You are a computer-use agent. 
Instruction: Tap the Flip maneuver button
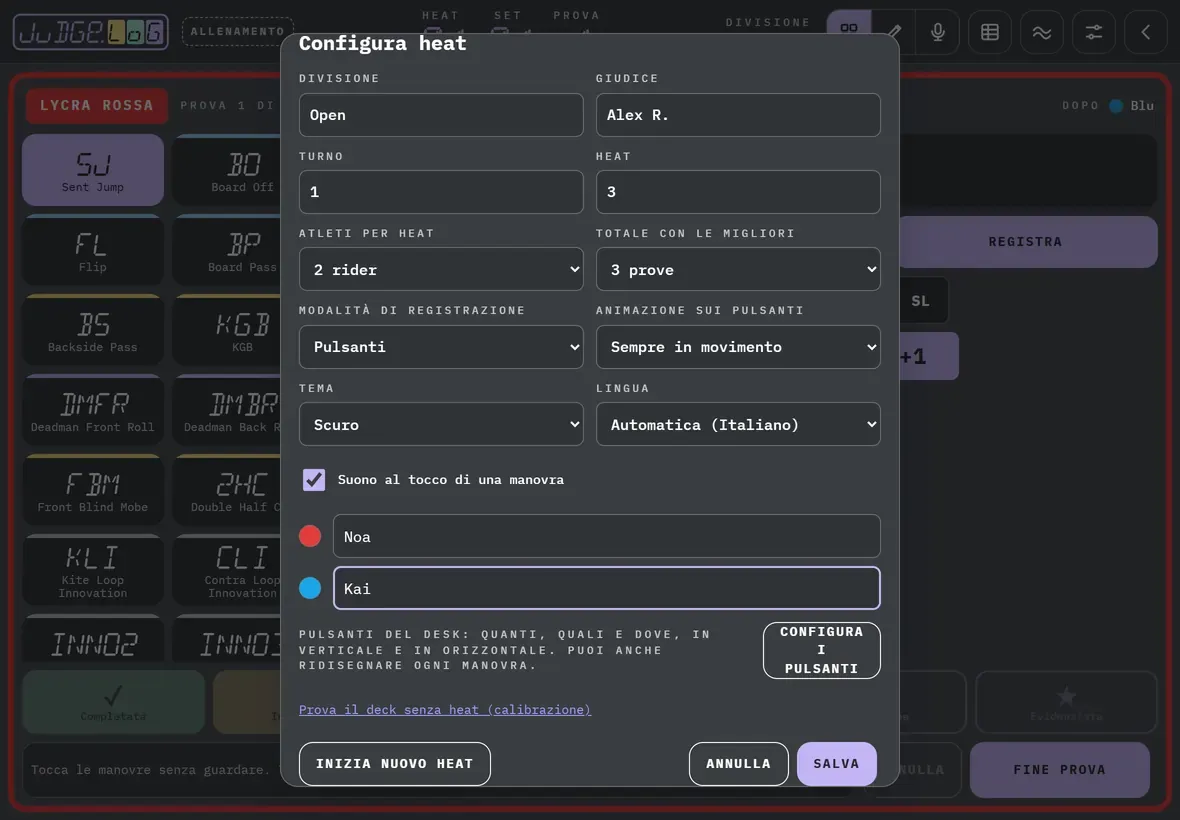point(93,251)
